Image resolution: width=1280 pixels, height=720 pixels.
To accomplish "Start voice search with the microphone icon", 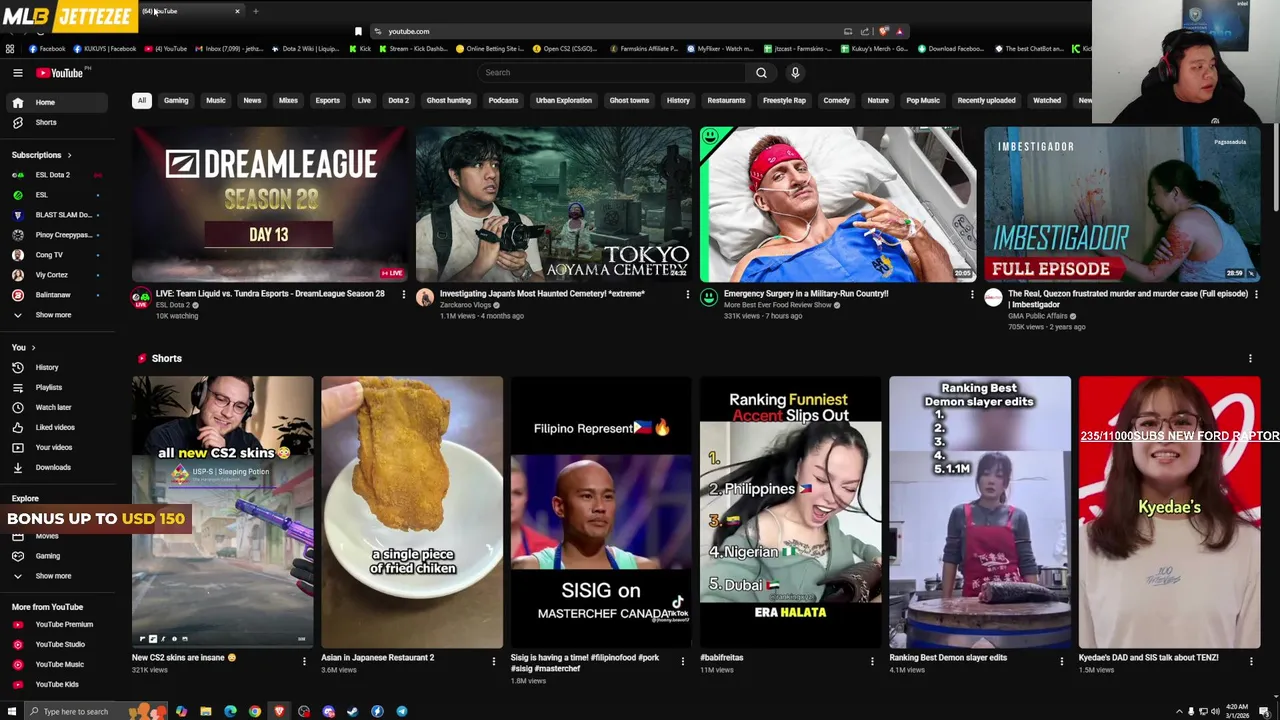I will click(x=795, y=72).
